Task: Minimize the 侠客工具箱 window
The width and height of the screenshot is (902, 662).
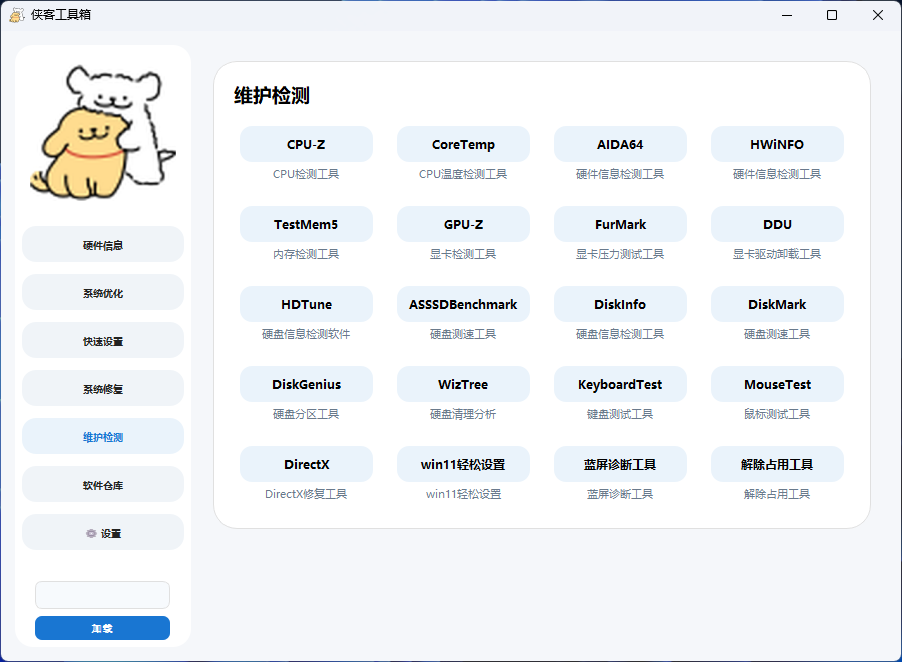Action: 787,15
